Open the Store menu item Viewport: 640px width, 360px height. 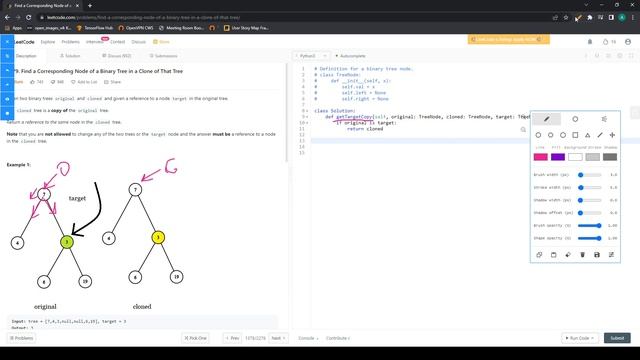coord(161,42)
